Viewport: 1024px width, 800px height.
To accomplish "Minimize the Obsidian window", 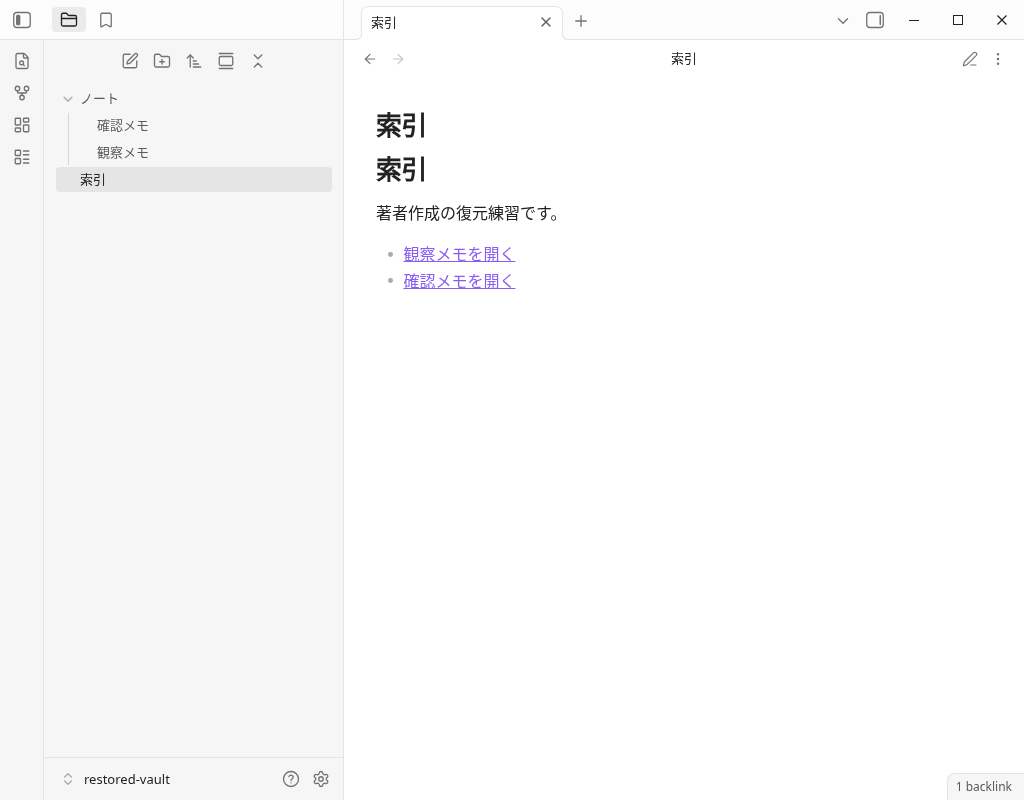I will (914, 20).
